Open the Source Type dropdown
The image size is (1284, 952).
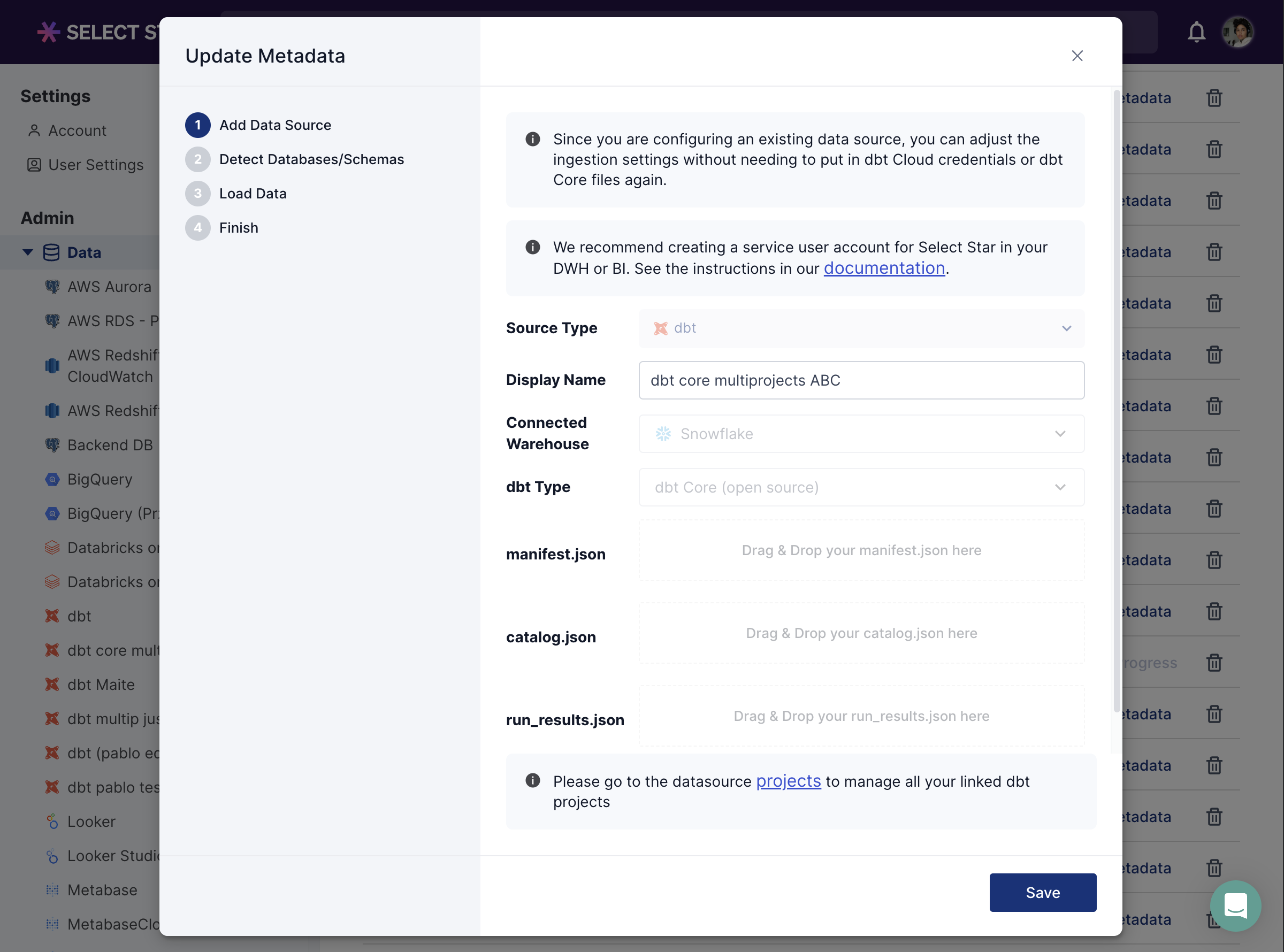(x=861, y=328)
